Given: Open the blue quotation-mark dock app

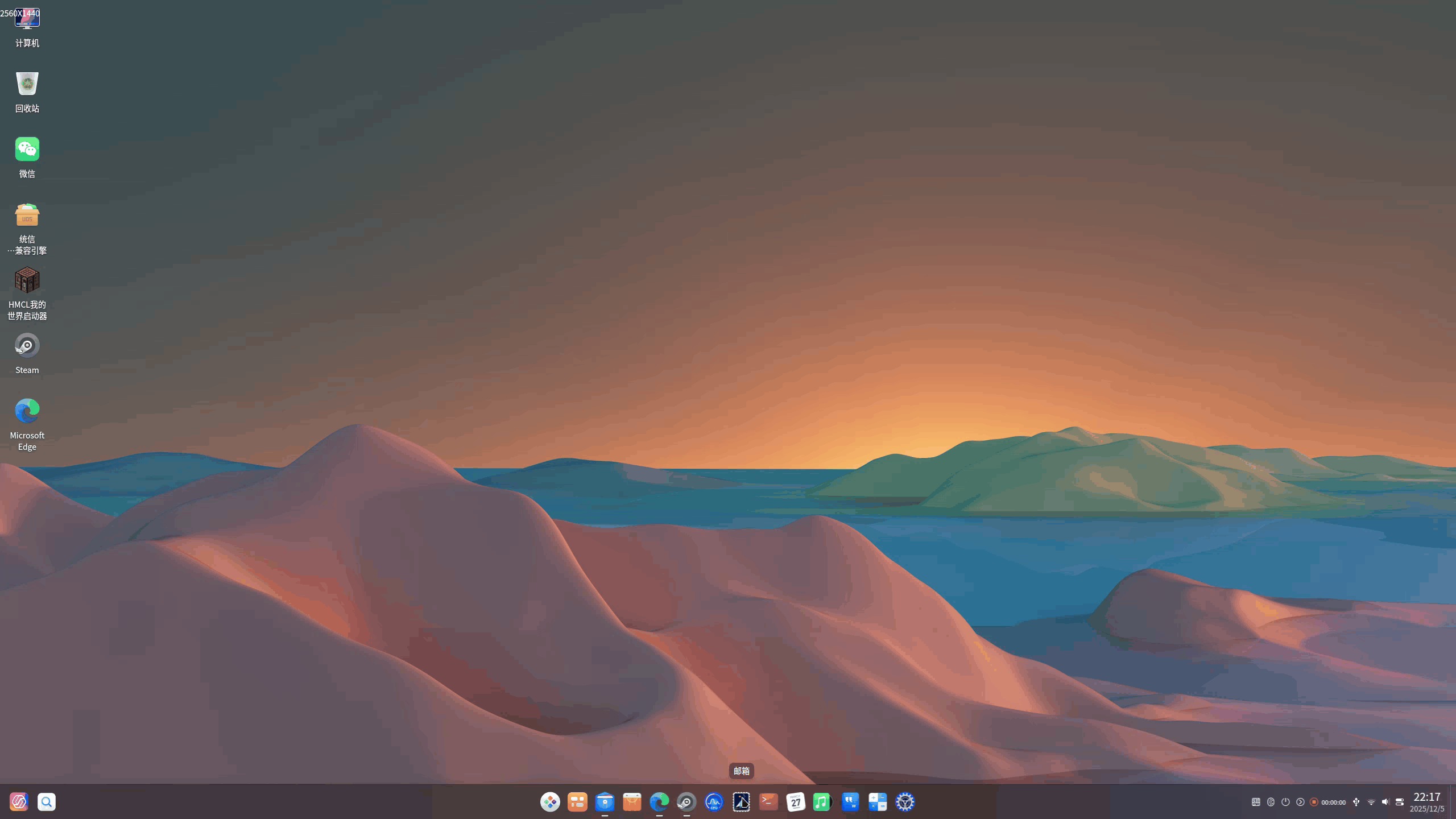Looking at the screenshot, I should (x=850, y=802).
